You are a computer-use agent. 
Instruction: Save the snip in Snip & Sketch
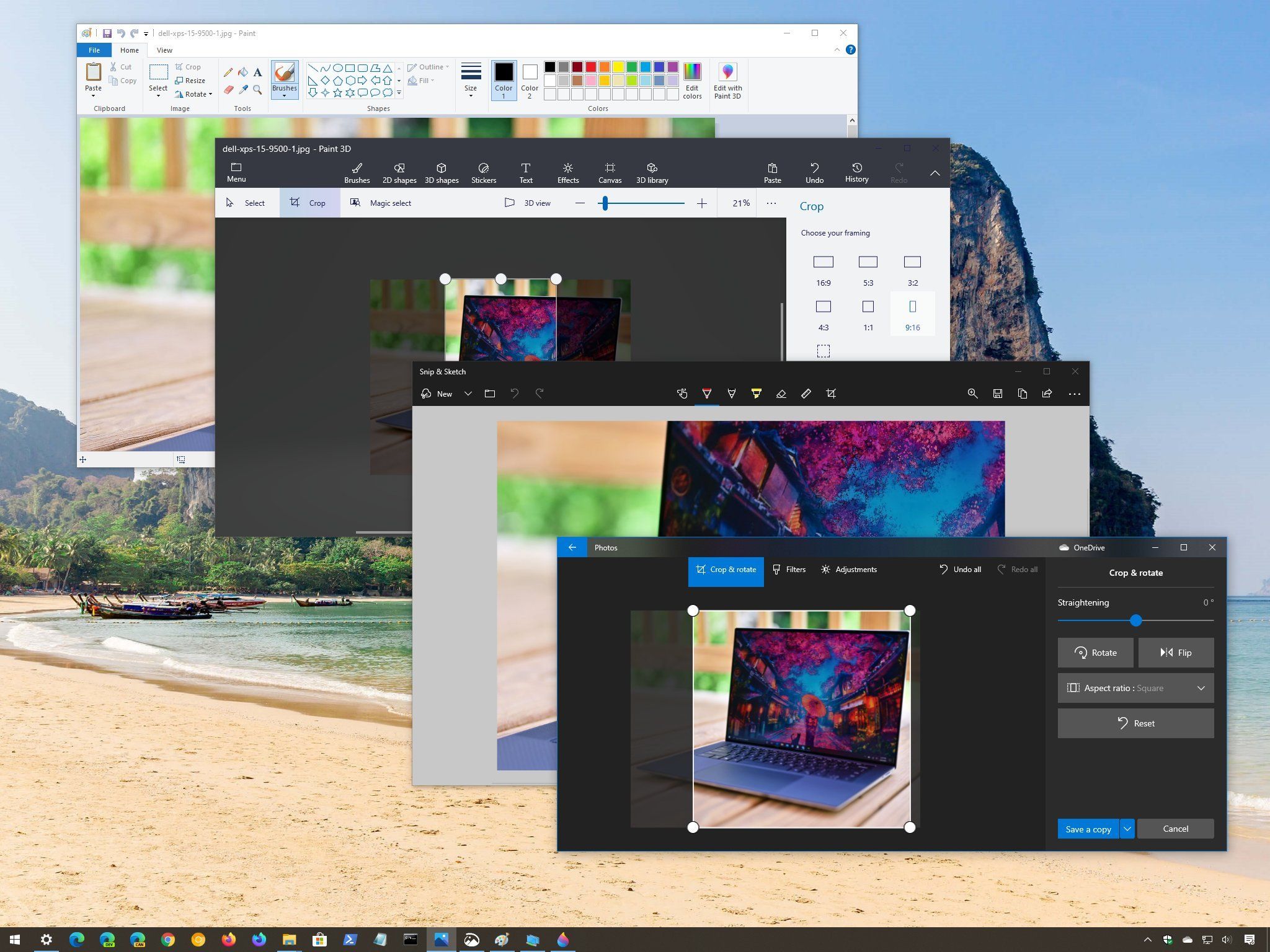(x=998, y=394)
